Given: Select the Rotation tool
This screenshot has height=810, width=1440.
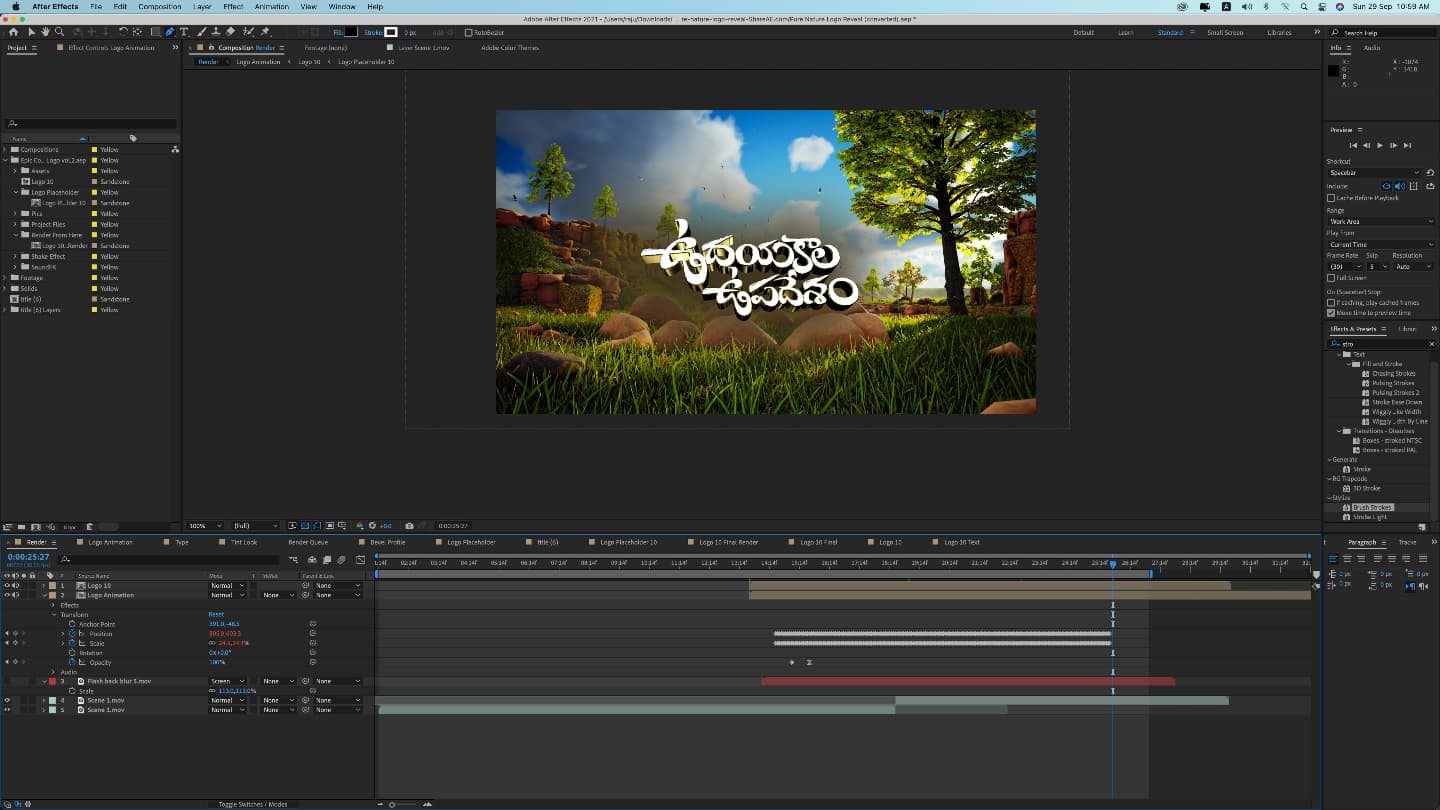Looking at the screenshot, I should tap(123, 32).
